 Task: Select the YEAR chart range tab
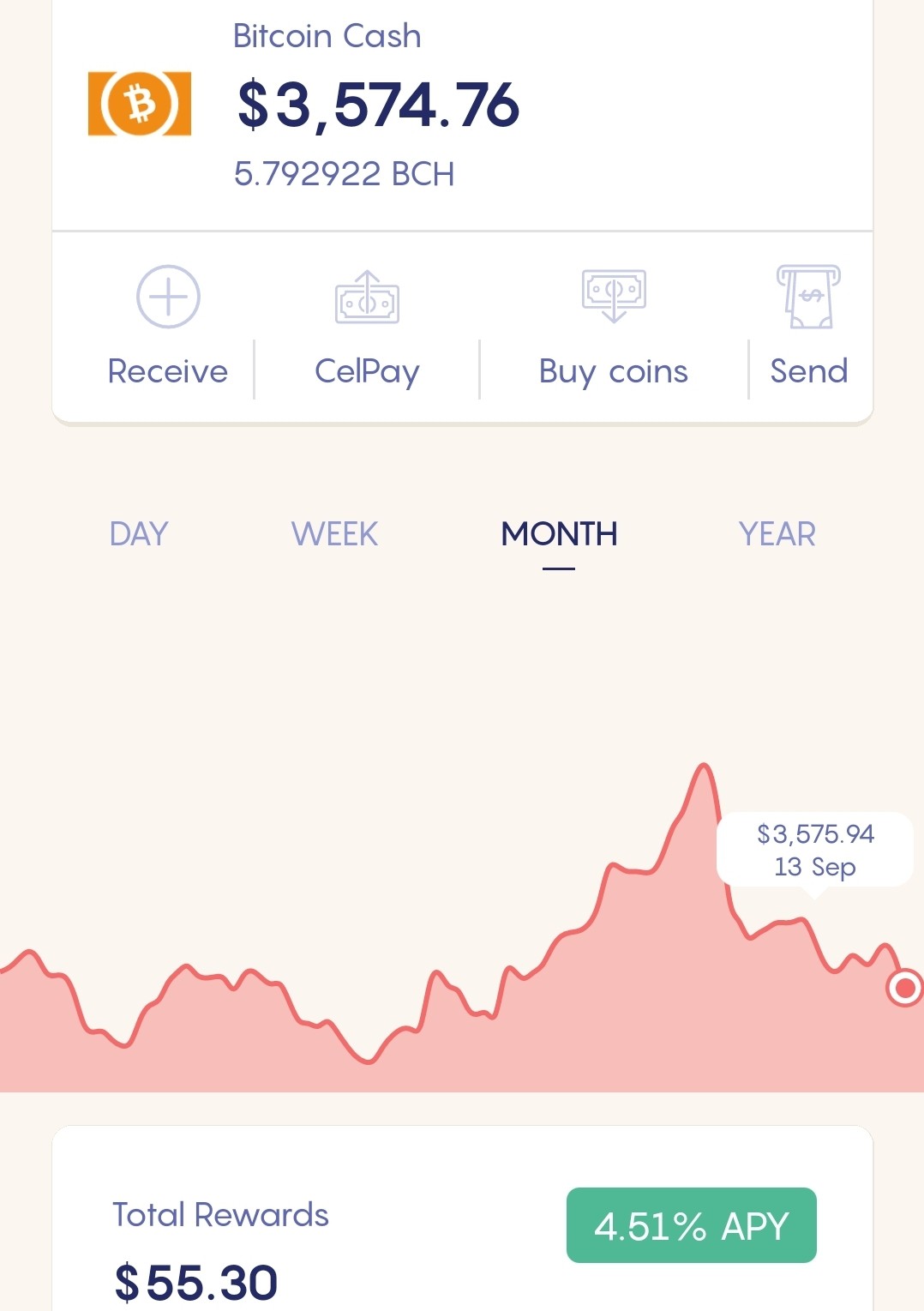click(x=777, y=534)
